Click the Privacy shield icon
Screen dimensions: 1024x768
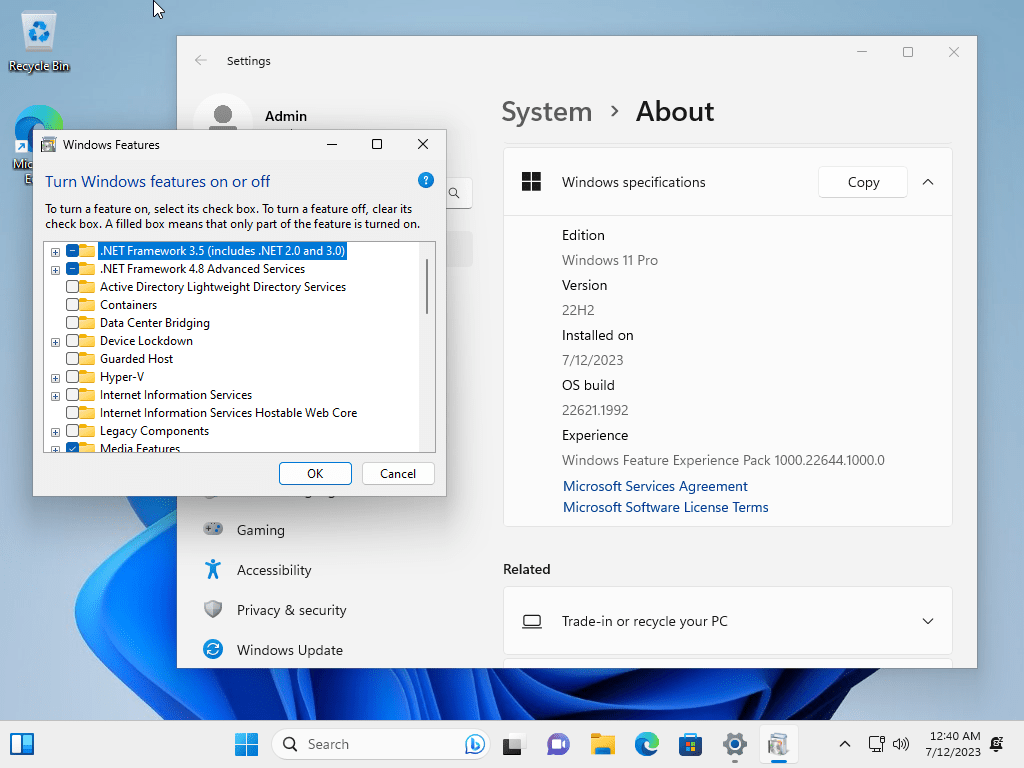(x=213, y=609)
